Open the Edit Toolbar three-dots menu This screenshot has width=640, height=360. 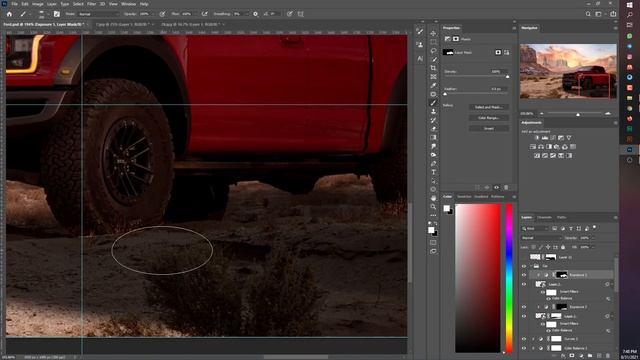(x=433, y=215)
